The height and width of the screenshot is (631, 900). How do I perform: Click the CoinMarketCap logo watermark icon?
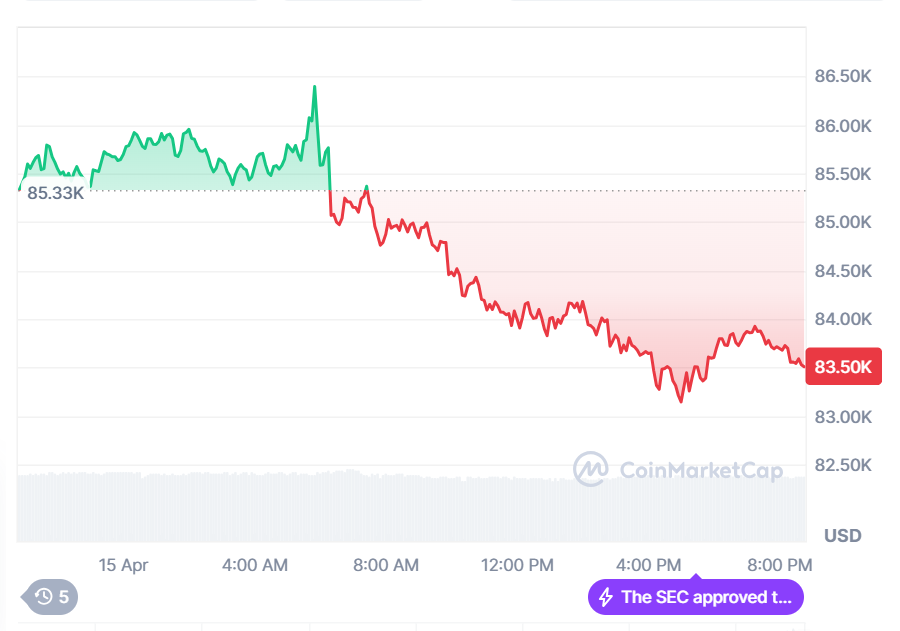pyautogui.click(x=590, y=468)
